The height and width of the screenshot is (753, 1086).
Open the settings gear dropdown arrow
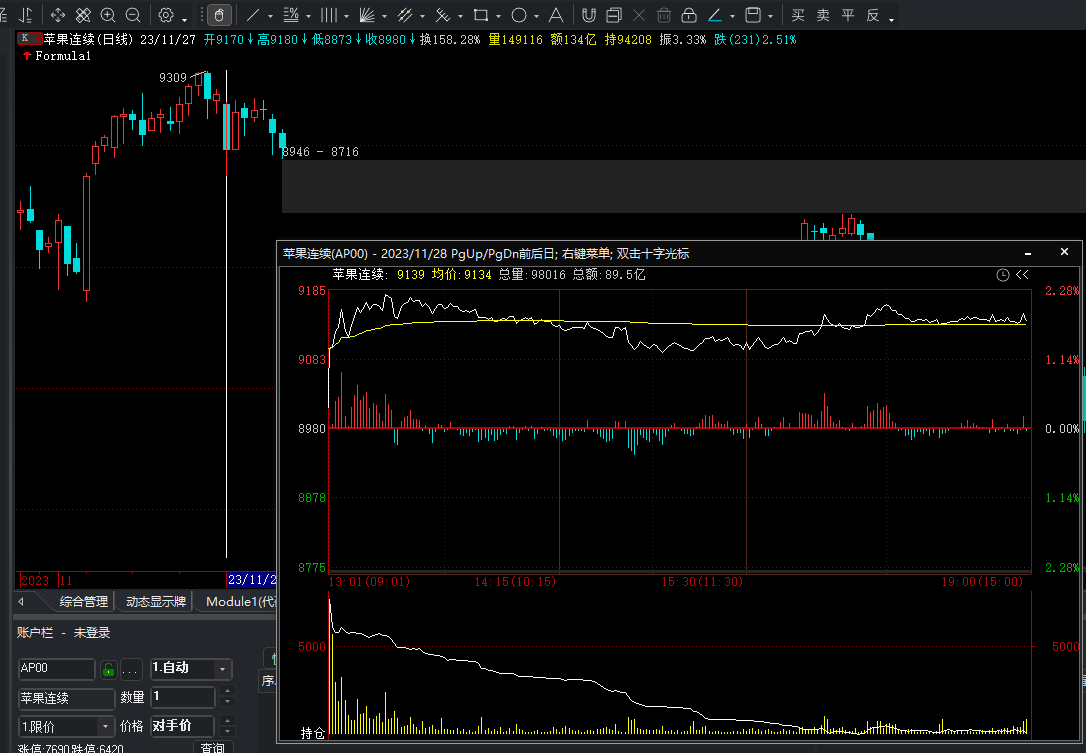tap(184, 19)
